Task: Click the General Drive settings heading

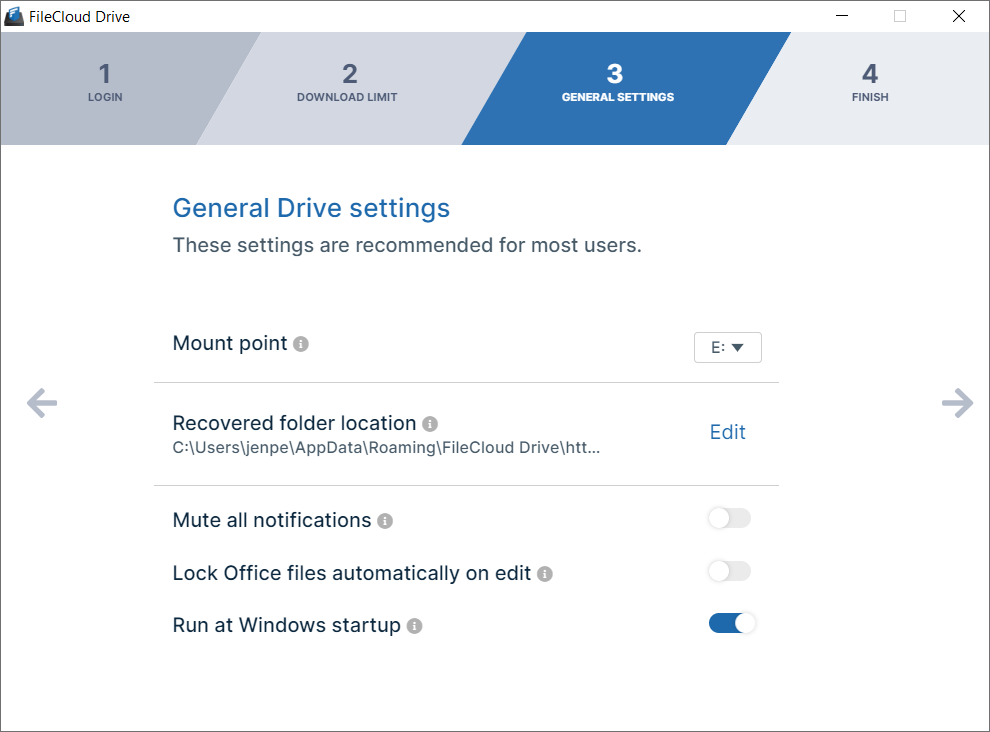Action: 311,208
